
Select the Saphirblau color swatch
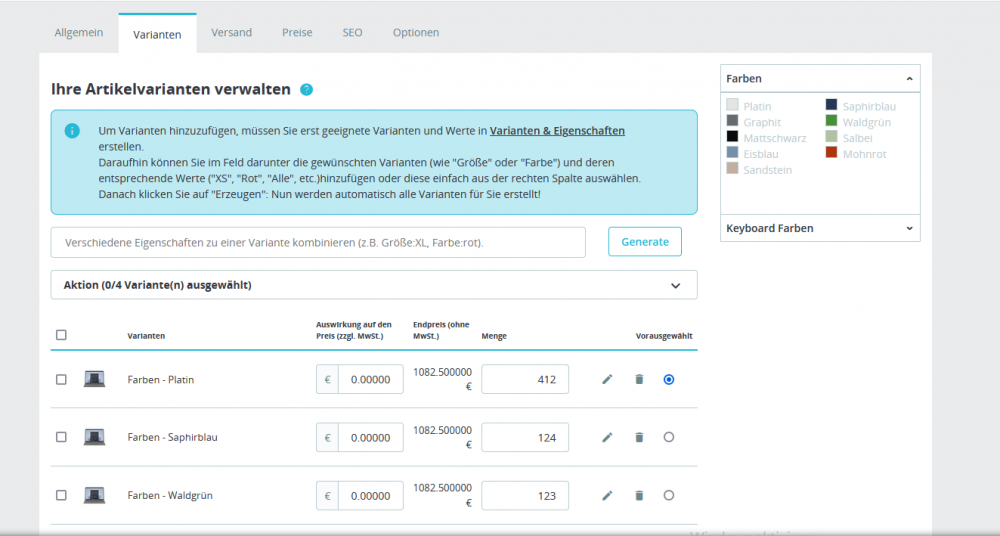tap(832, 105)
